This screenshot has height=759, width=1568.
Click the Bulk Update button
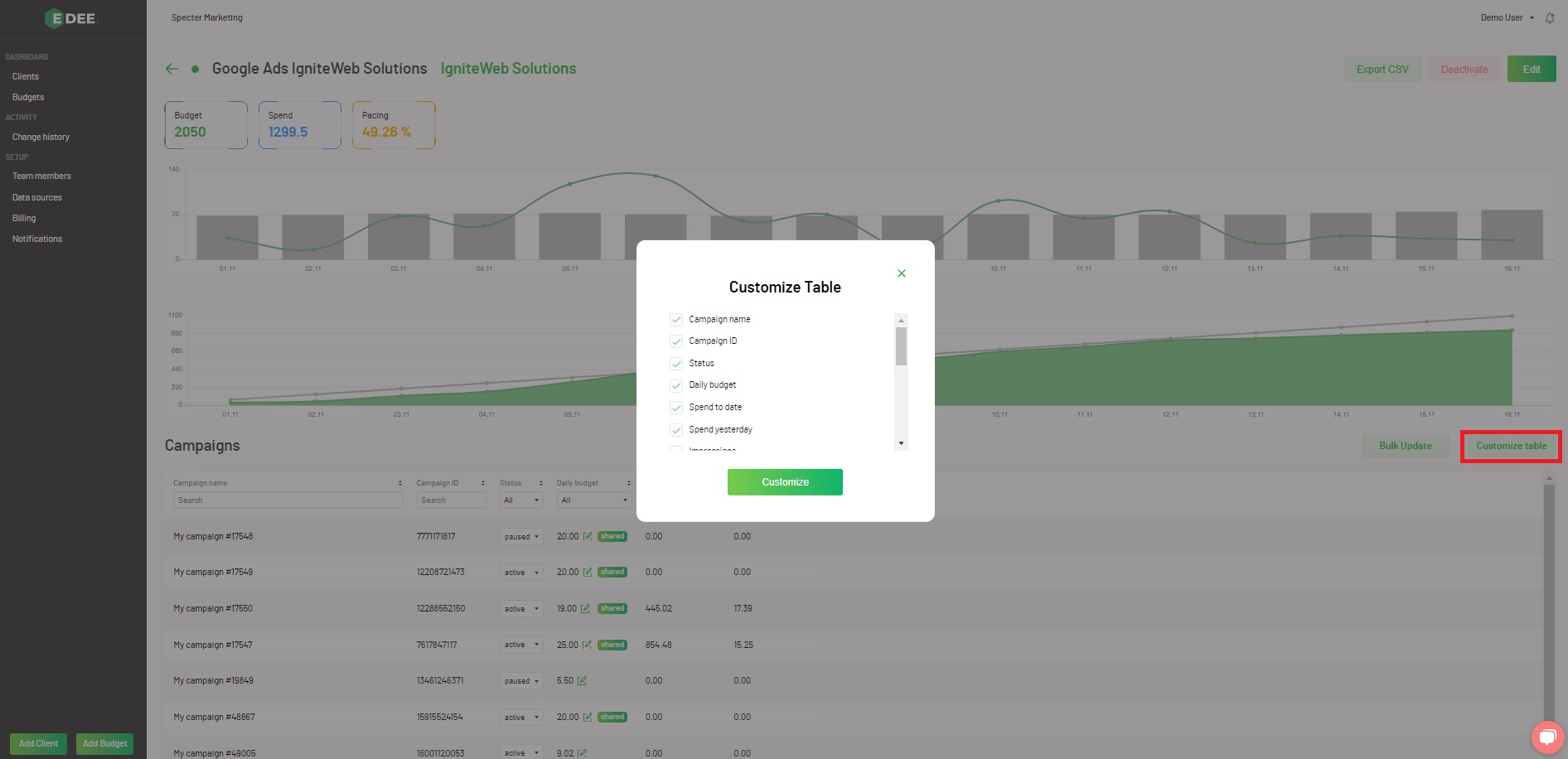1406,446
